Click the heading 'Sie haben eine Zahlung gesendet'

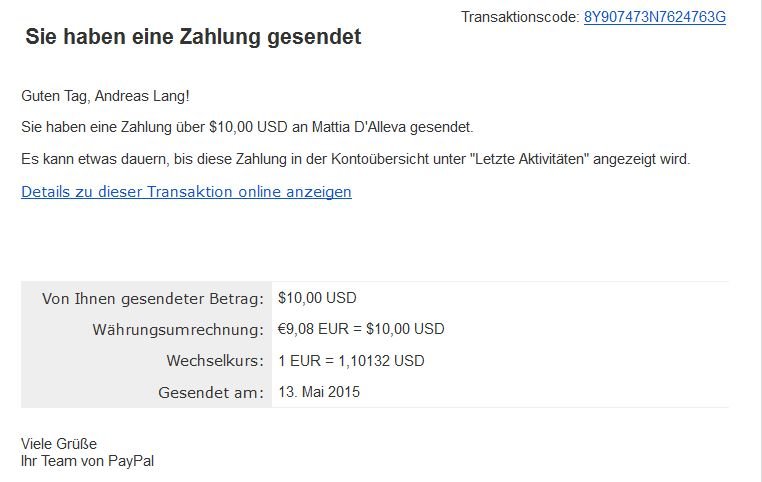(x=193, y=37)
